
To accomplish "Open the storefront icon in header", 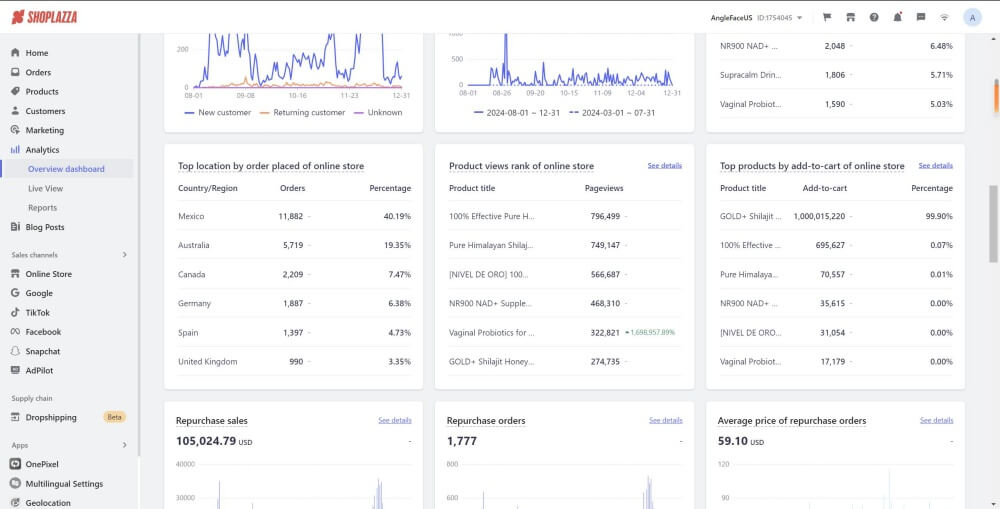I will (x=851, y=17).
